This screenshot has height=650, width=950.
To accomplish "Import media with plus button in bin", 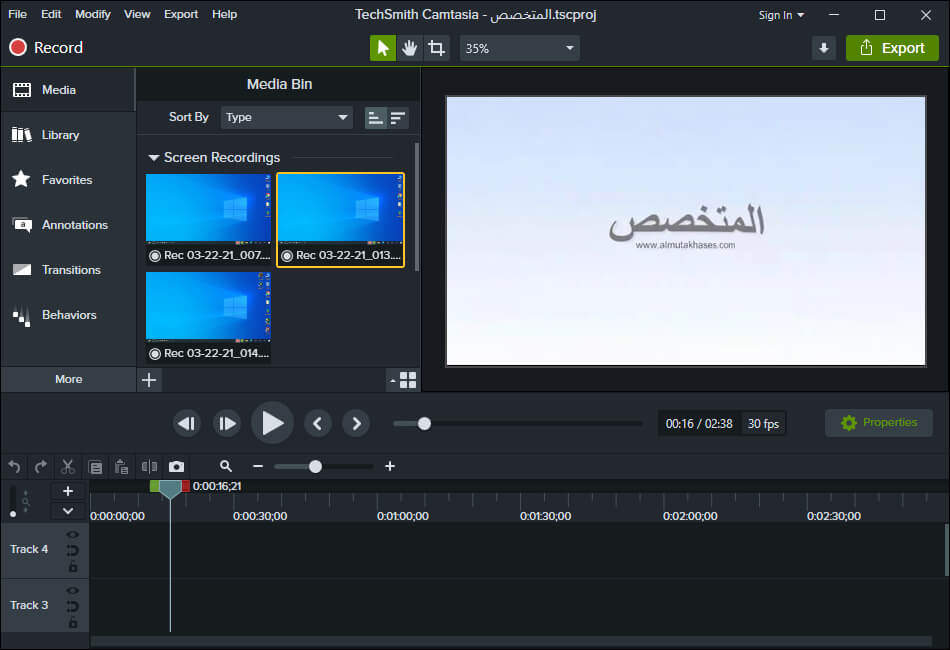I will tap(149, 380).
